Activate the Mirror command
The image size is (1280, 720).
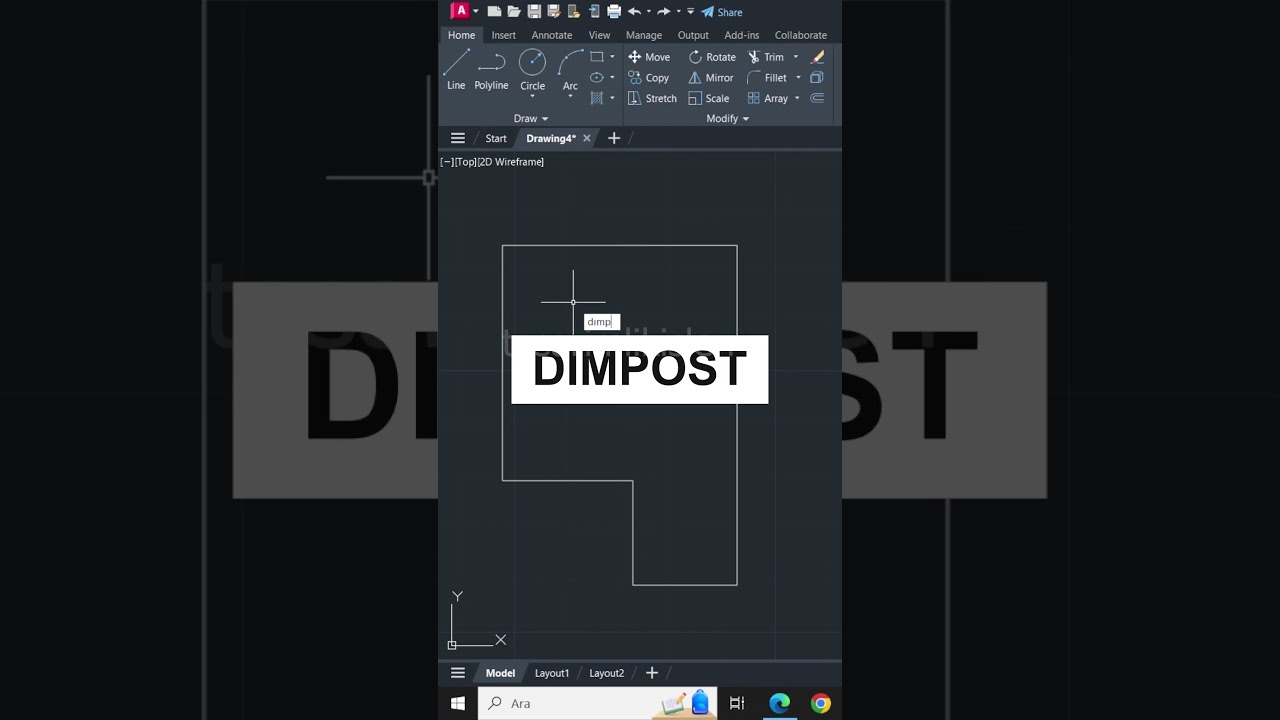(x=711, y=78)
